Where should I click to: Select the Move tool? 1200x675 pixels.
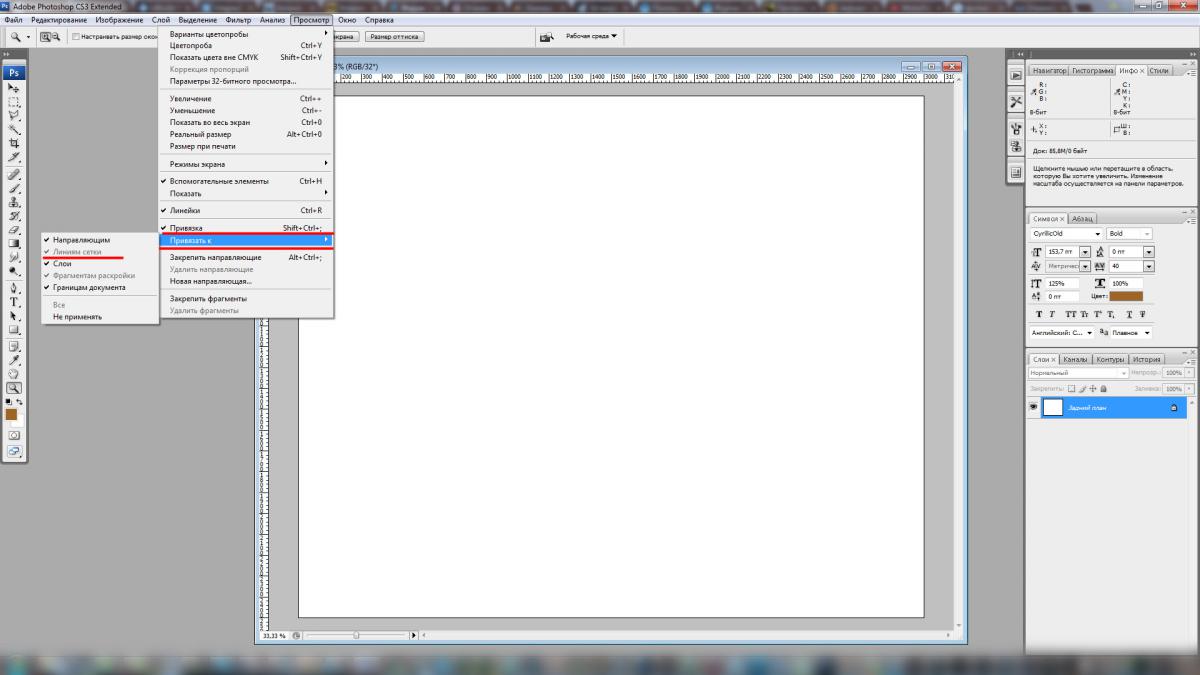tap(15, 88)
